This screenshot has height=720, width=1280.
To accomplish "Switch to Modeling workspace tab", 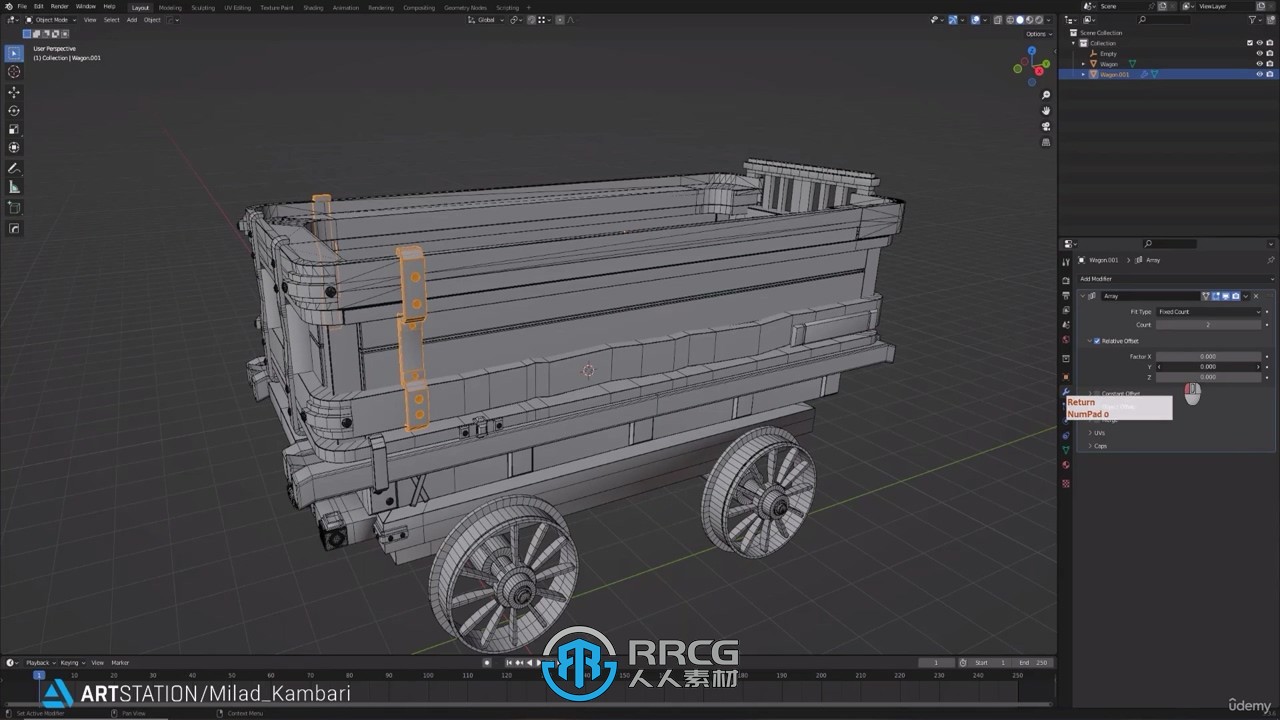I will [x=170, y=7].
